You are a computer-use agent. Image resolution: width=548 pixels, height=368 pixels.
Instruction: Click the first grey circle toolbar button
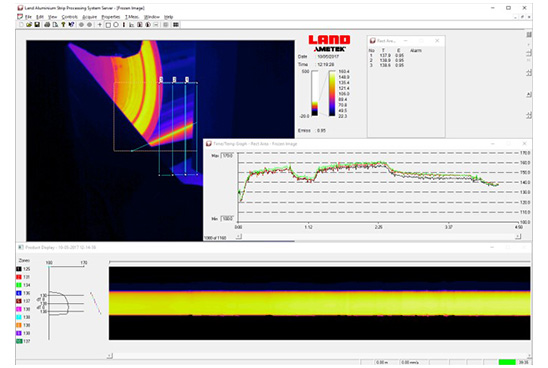point(81,24)
